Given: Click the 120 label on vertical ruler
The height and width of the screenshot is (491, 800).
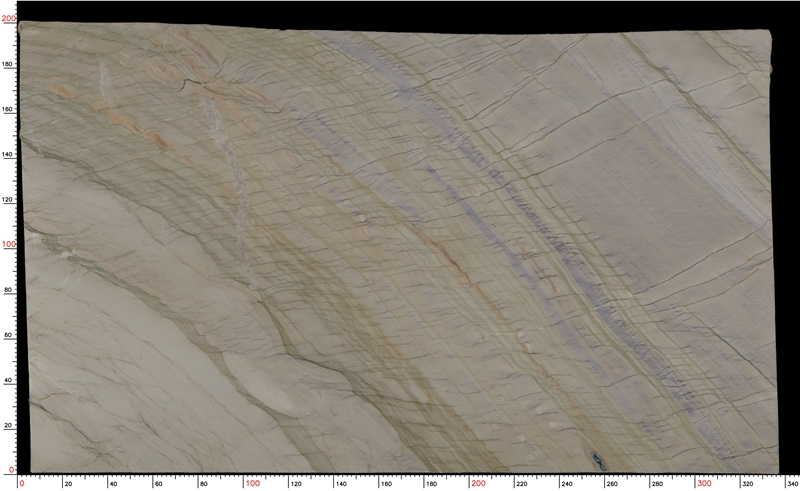Looking at the screenshot, I should pos(9,200).
